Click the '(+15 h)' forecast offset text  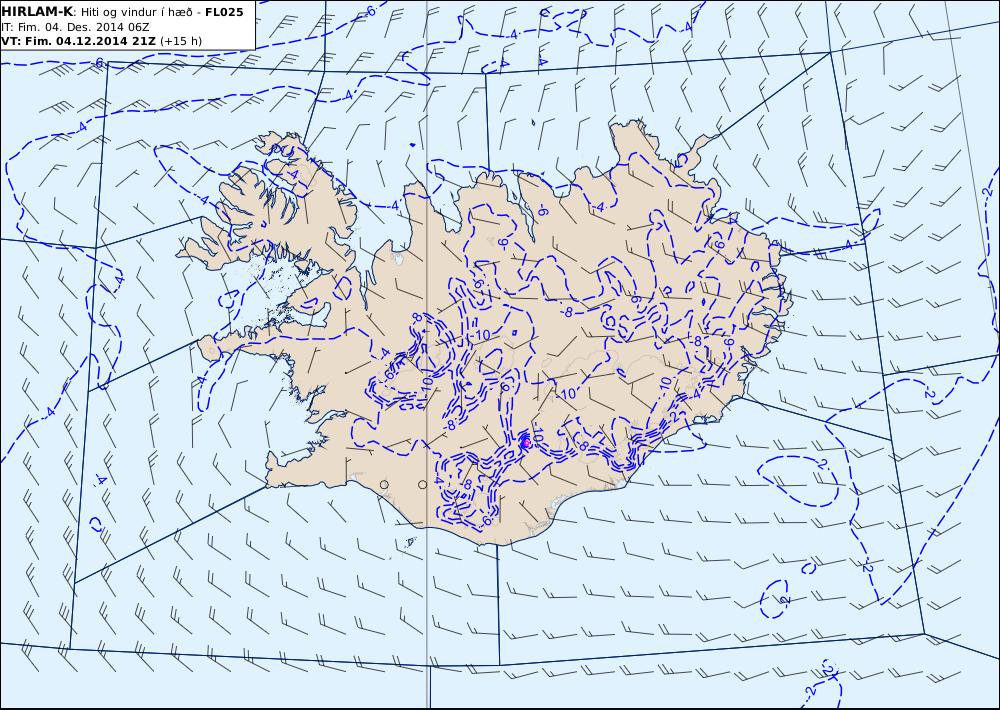pyautogui.click(x=180, y=41)
